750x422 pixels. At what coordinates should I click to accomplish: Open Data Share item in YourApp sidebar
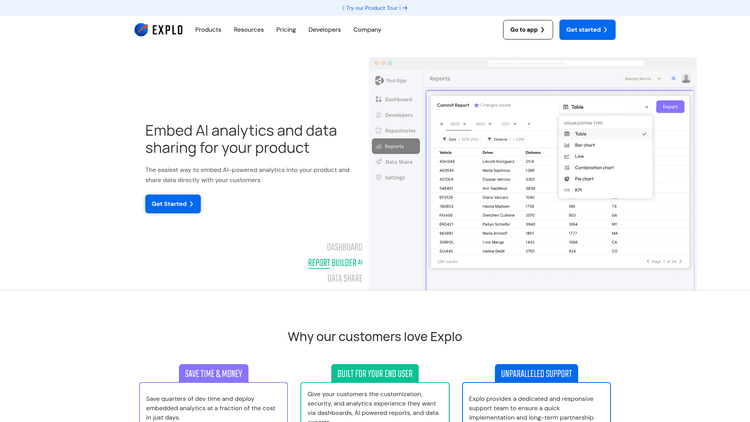[396, 162]
